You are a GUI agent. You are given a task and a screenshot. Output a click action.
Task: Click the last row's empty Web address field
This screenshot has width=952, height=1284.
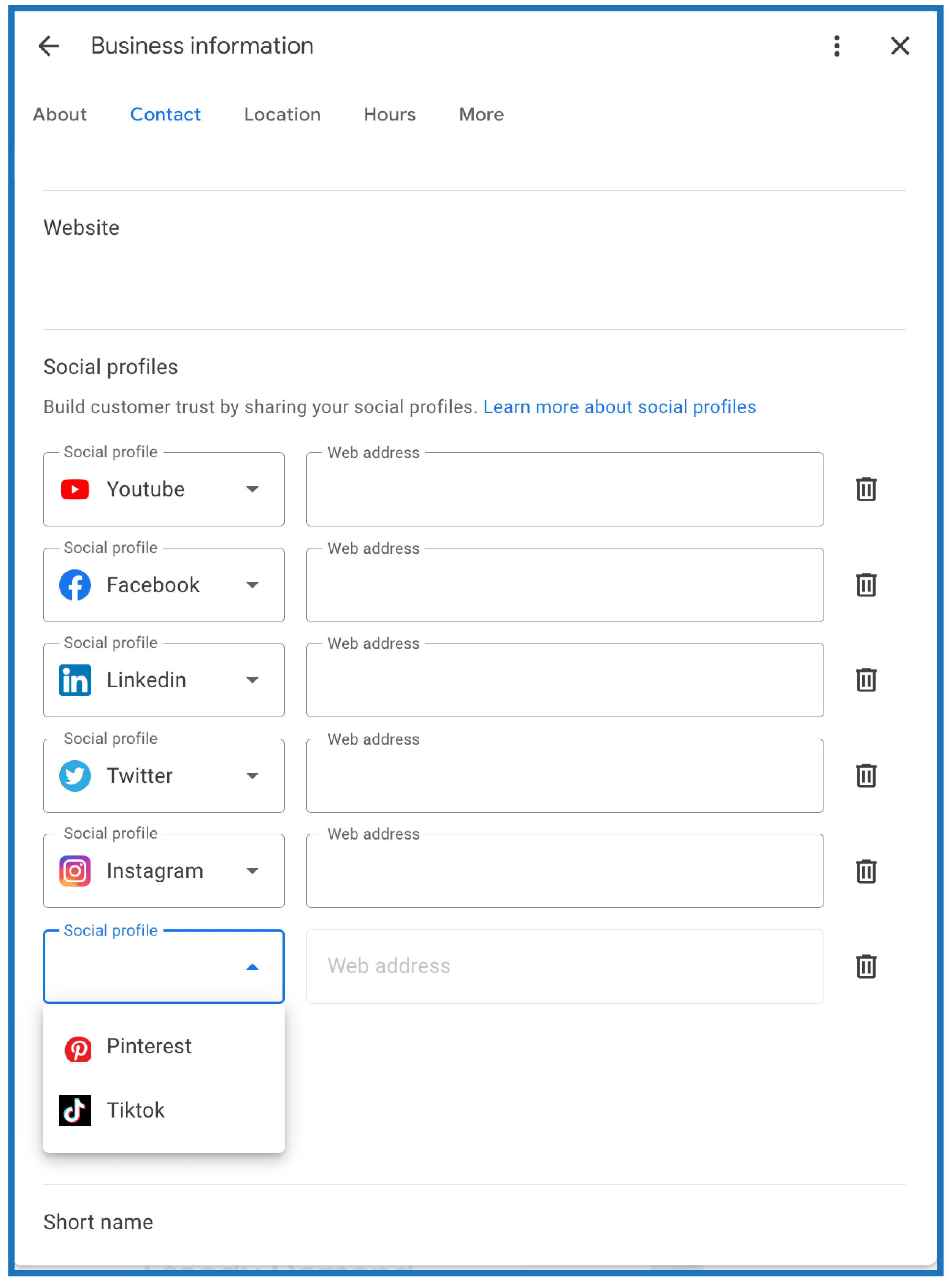pos(565,967)
